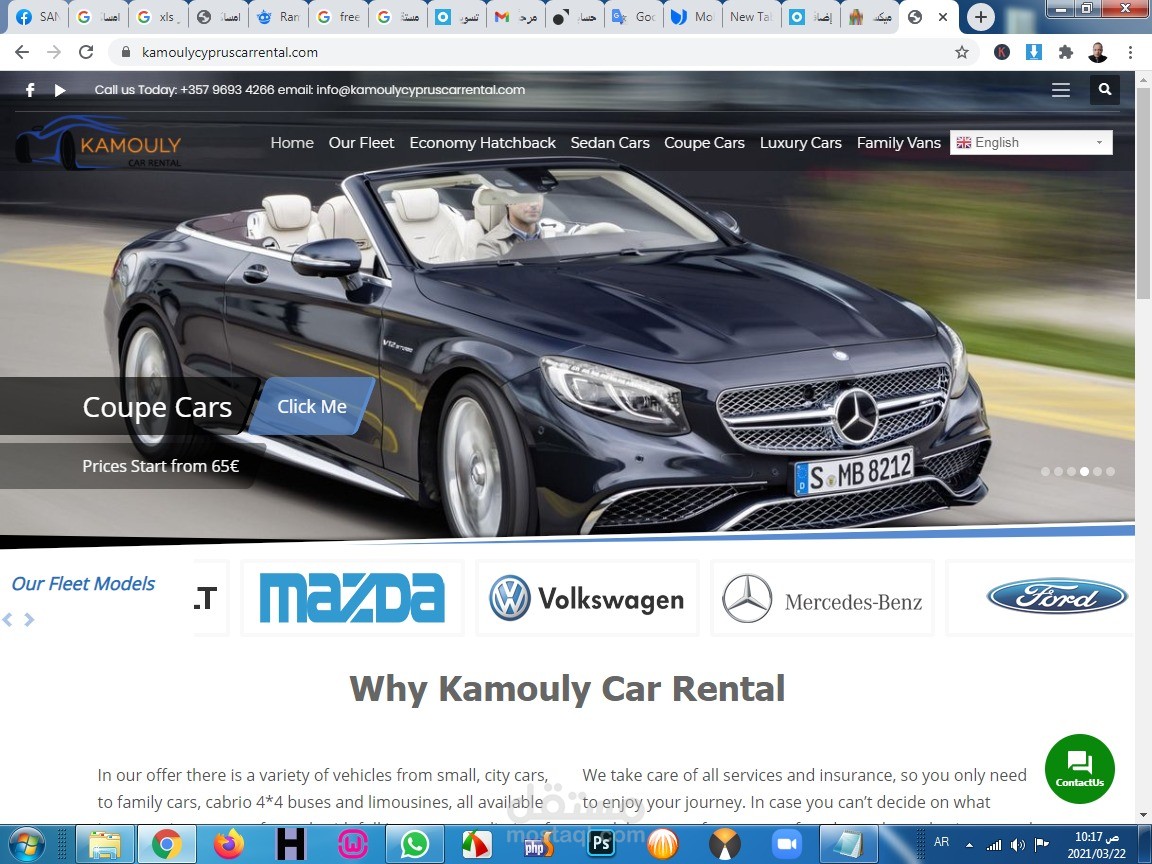Go back with the browser back arrow
Viewport: 1152px width, 864px height.
[22, 52]
